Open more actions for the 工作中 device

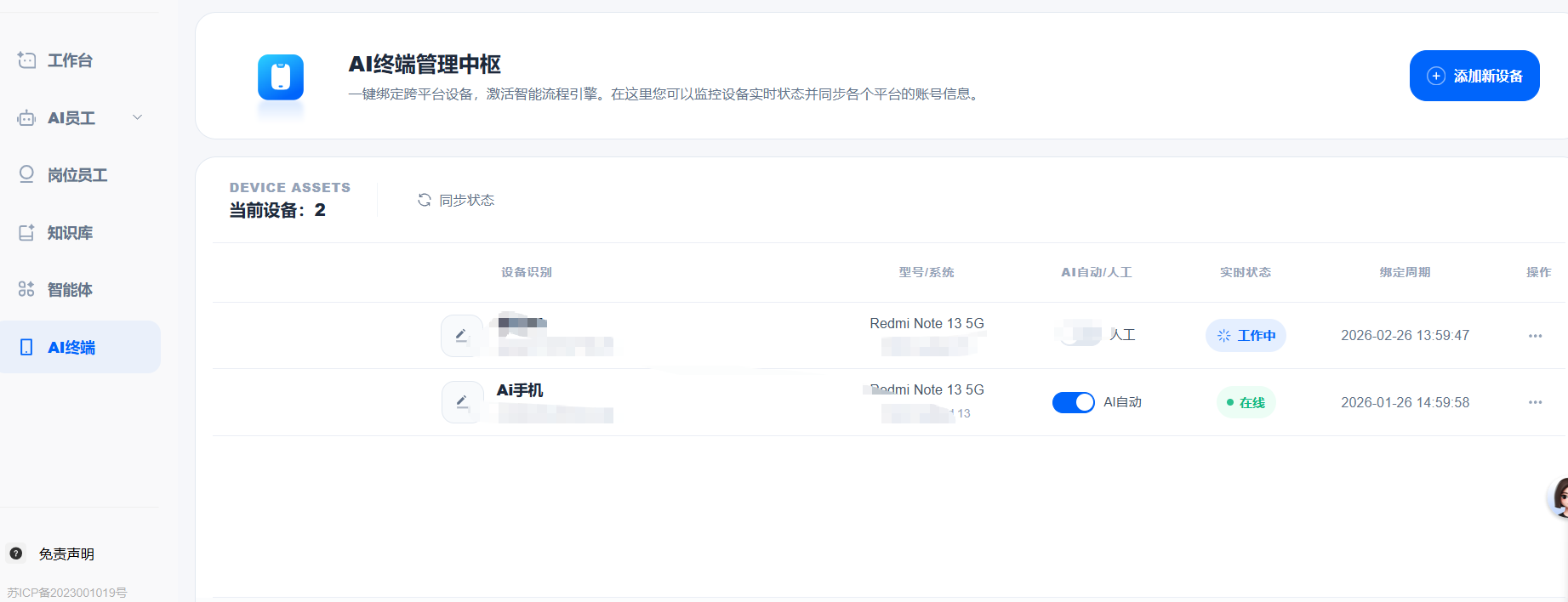[x=1535, y=336]
